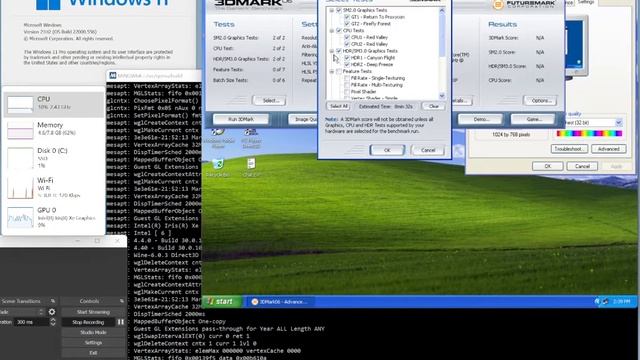Cancel the Select Tests dialog
The height and width of the screenshot is (360, 640).
428,150
